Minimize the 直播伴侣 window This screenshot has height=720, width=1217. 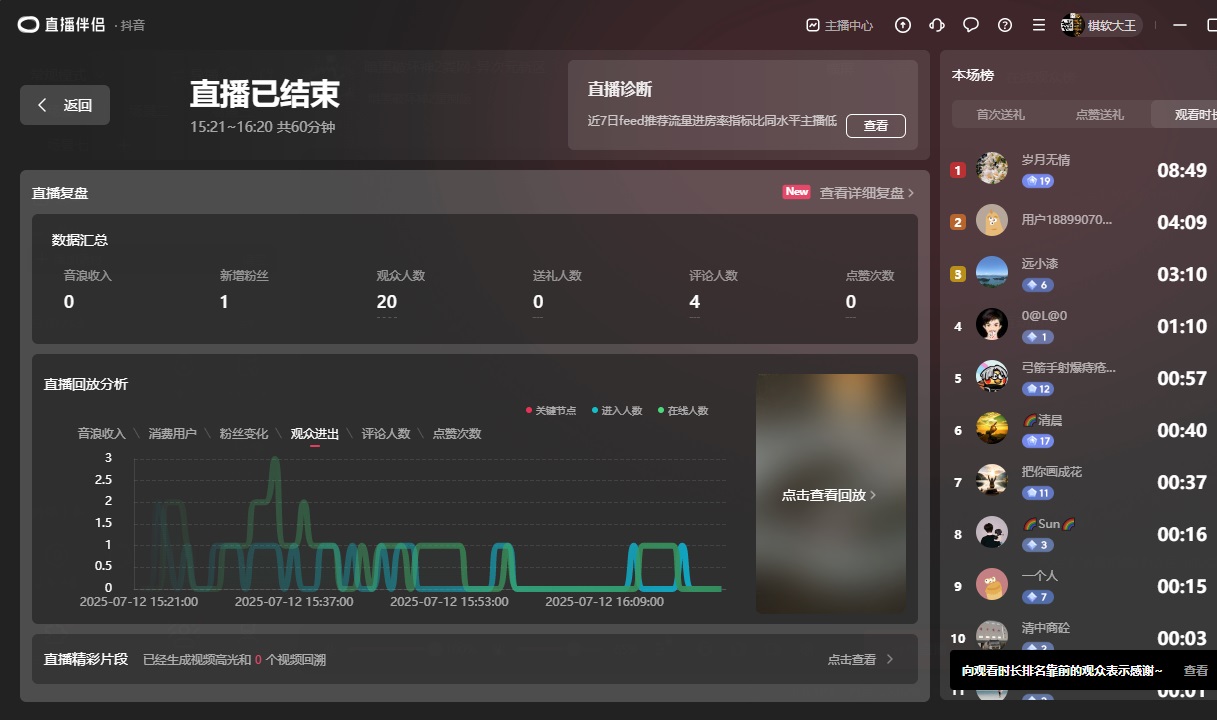click(x=1181, y=25)
